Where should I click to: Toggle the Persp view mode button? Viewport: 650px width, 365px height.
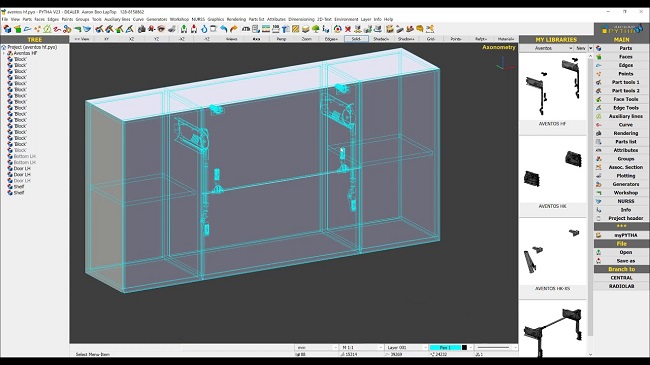pos(281,39)
